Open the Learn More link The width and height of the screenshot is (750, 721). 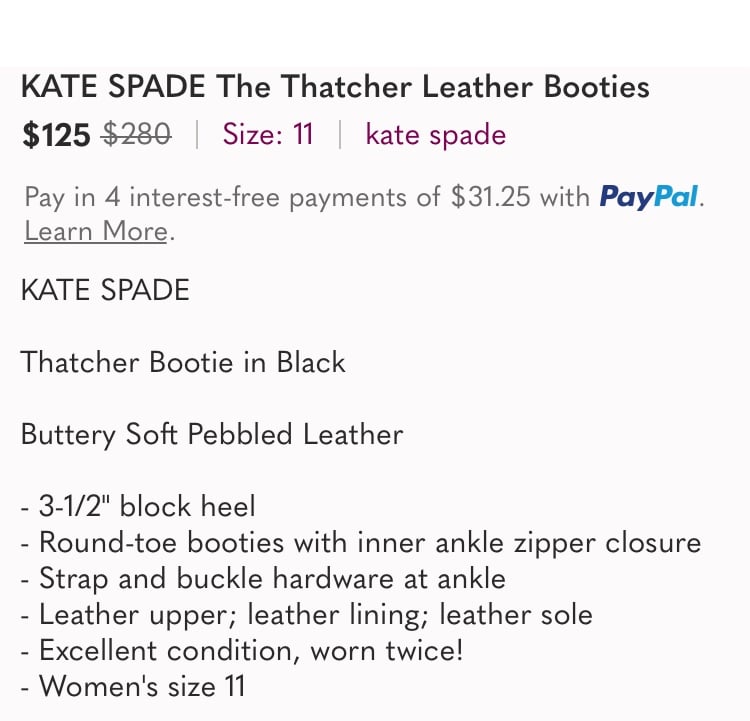coord(96,232)
